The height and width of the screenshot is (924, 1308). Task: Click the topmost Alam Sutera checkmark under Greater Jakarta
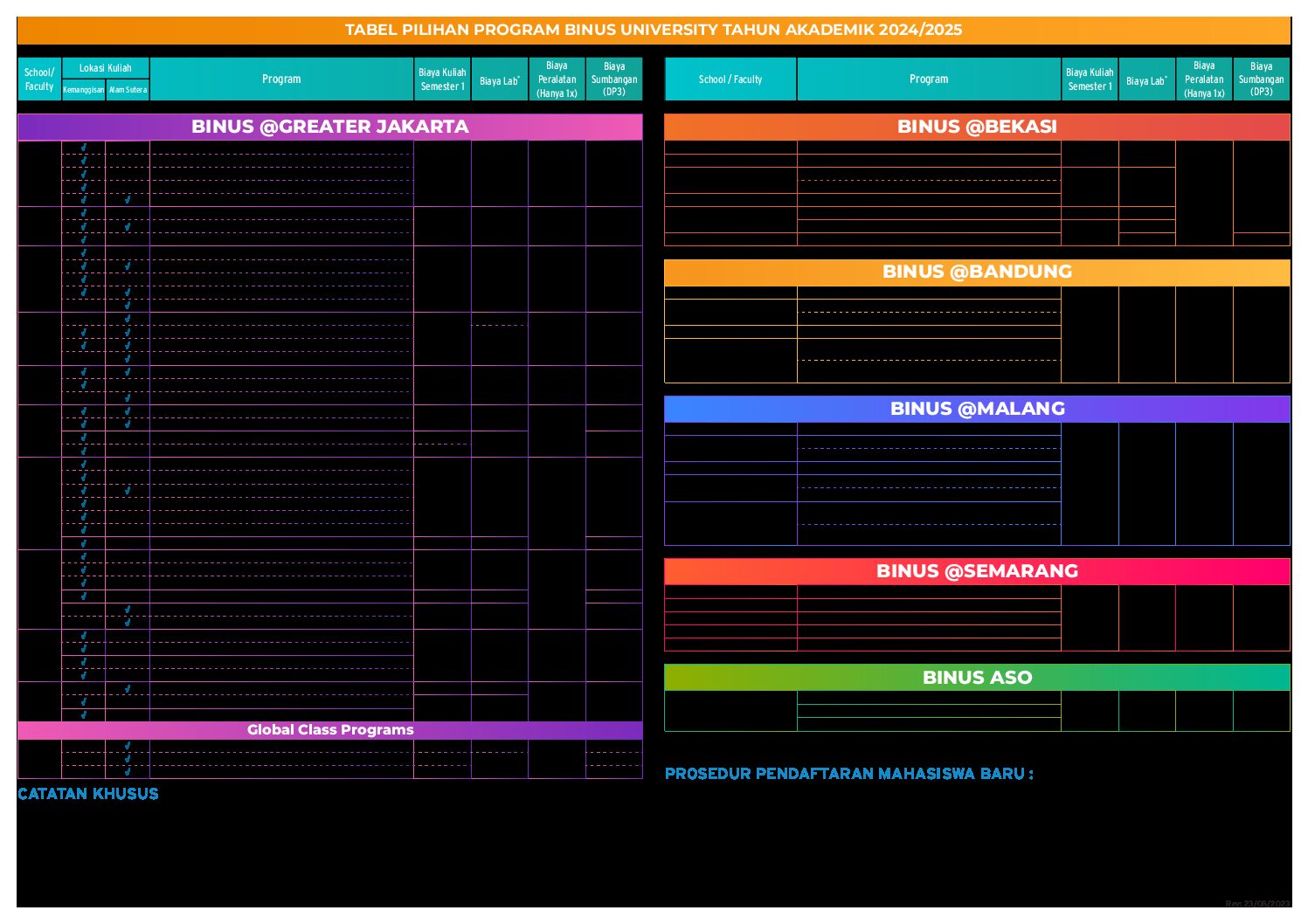click(128, 199)
